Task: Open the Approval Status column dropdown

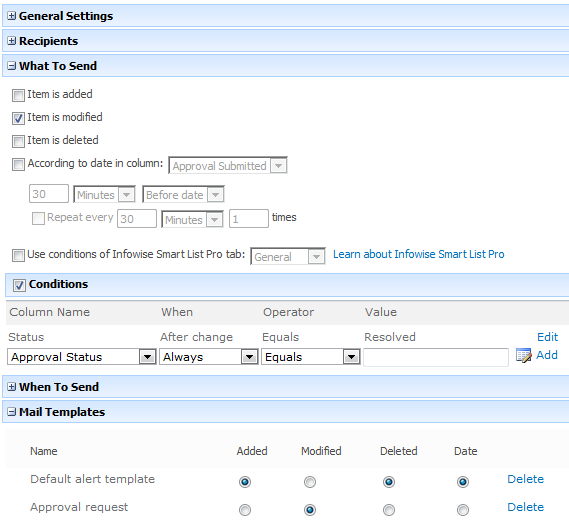Action: pyautogui.click(x=82, y=357)
